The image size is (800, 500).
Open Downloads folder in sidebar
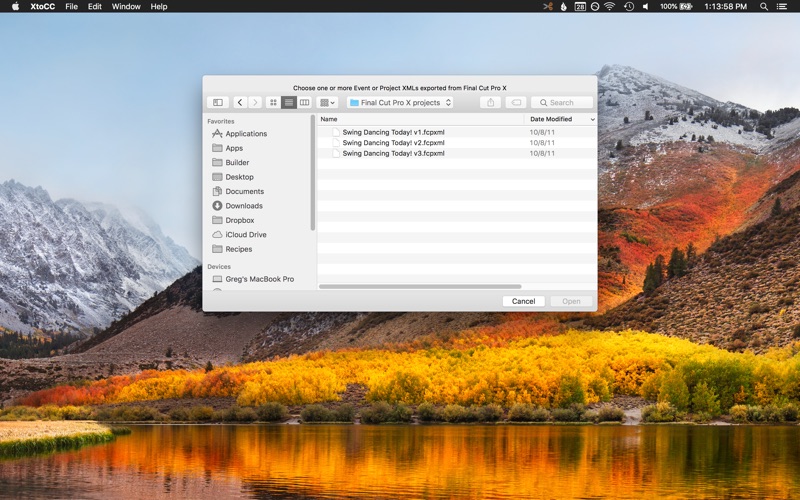click(x=244, y=206)
